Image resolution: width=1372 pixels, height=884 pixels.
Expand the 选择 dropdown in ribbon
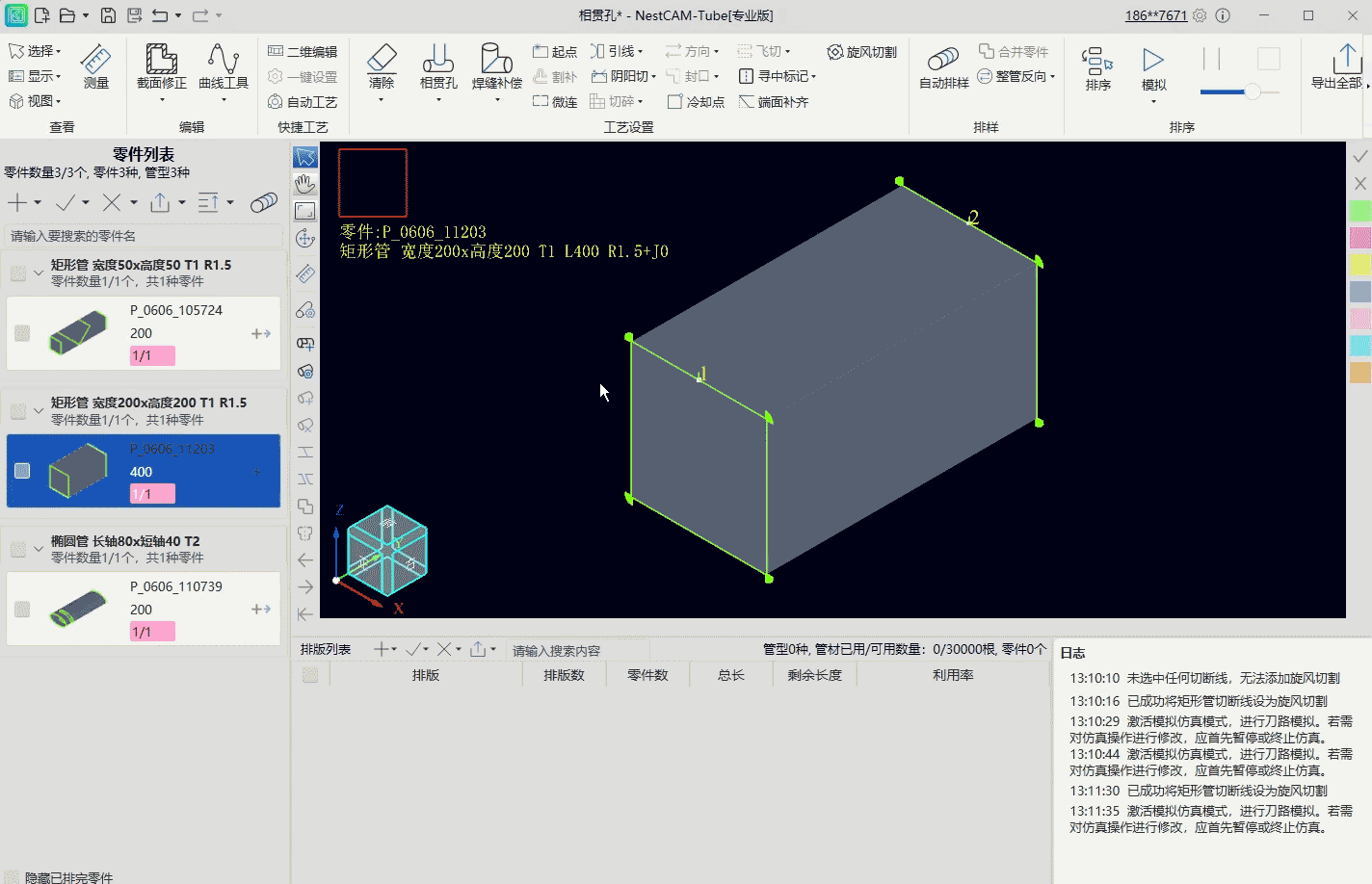[x=35, y=51]
